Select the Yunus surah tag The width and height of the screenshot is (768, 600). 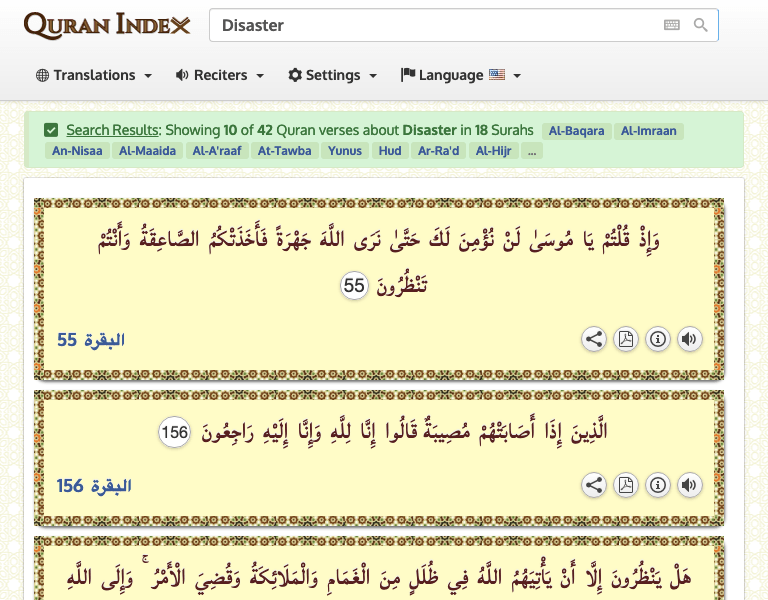(345, 150)
